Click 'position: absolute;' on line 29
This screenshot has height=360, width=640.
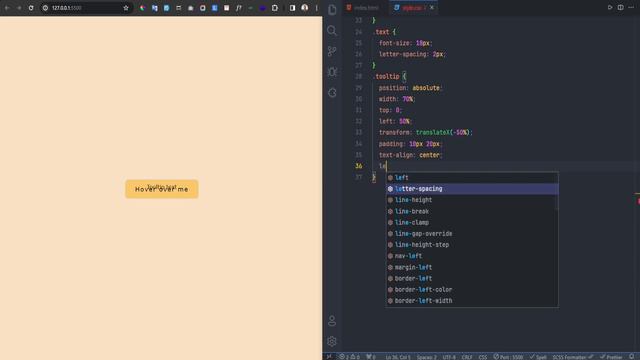[411, 88]
